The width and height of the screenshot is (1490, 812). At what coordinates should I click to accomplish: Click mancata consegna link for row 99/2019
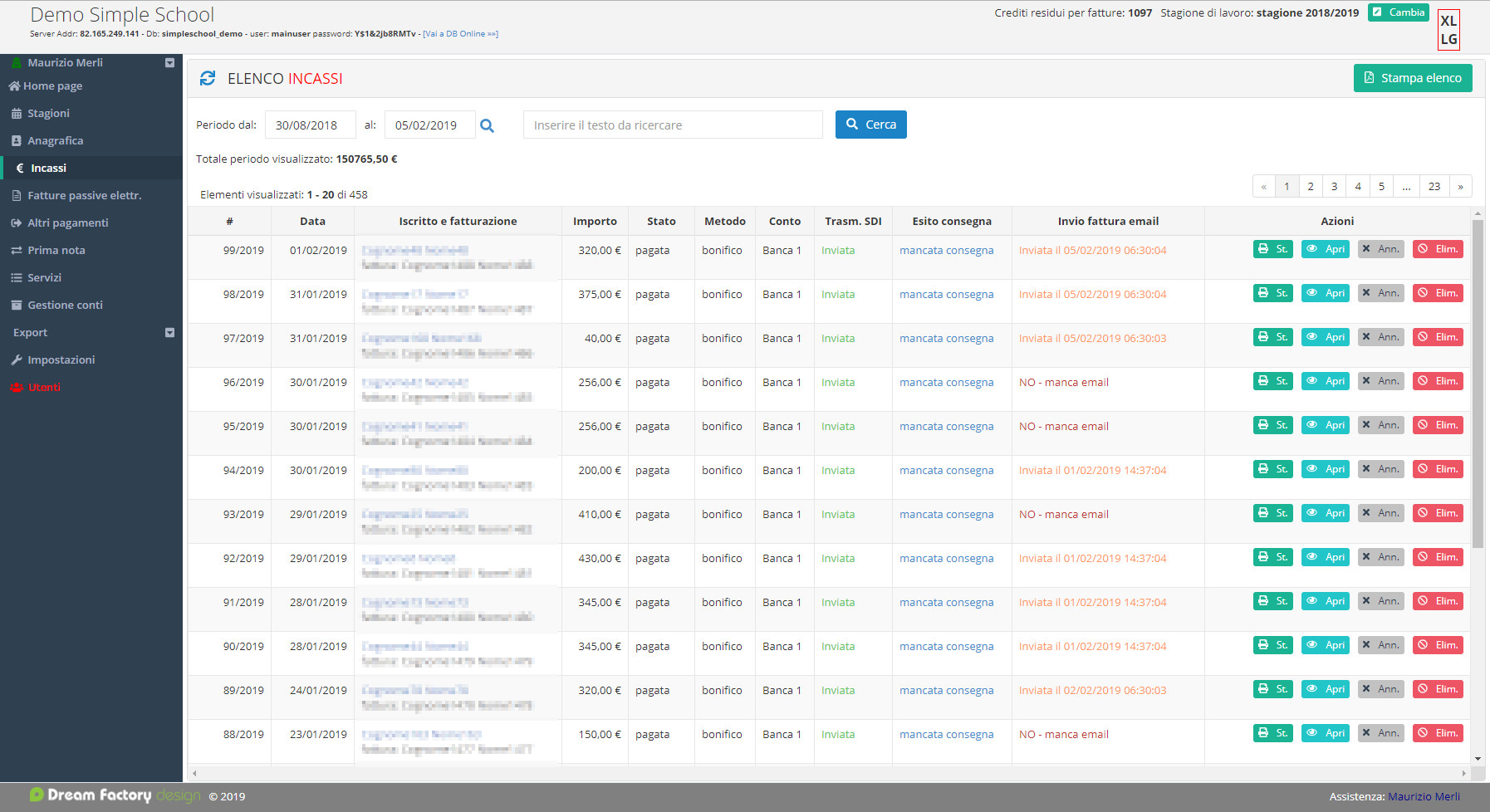pos(946,251)
